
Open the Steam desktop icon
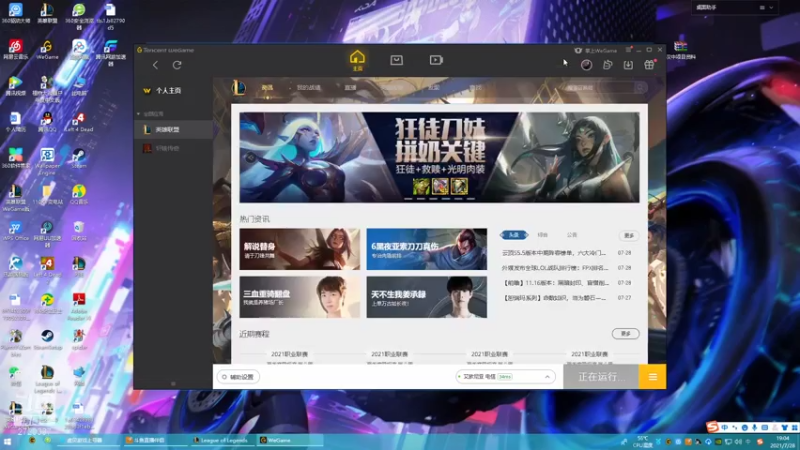79,158
